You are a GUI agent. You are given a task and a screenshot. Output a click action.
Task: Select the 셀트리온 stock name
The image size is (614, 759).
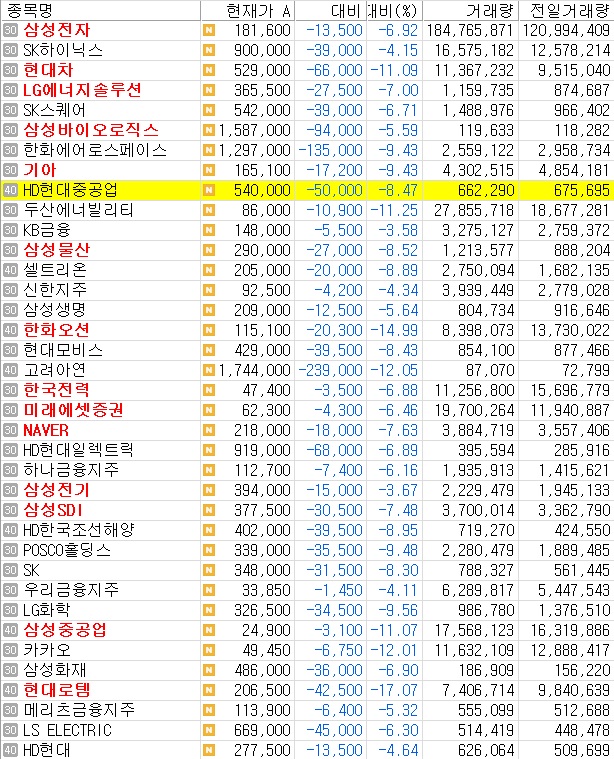pyautogui.click(x=55, y=270)
